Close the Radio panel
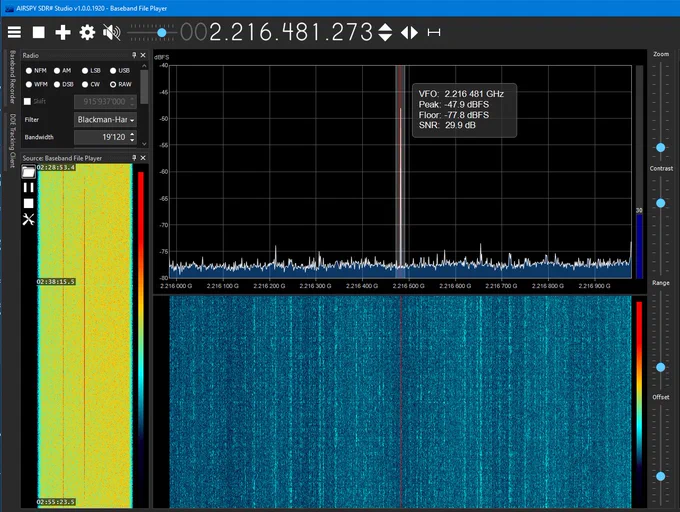 coord(143,55)
